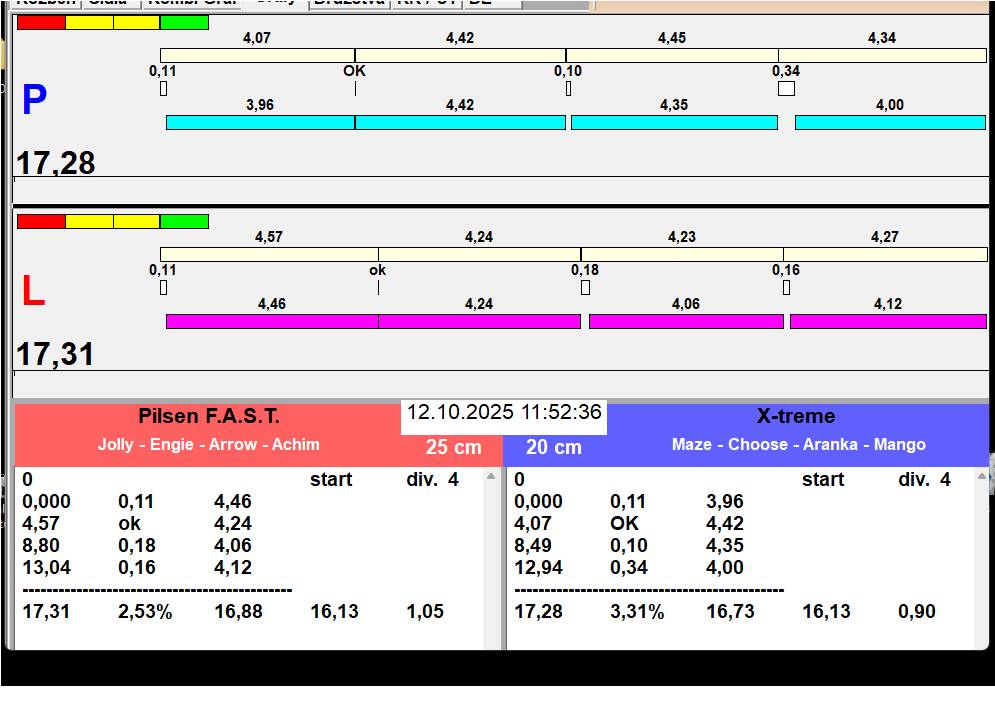Click lane P cream bar segment under 4,07
Image resolution: width=995 pixels, height=716 pixels.
(257, 55)
